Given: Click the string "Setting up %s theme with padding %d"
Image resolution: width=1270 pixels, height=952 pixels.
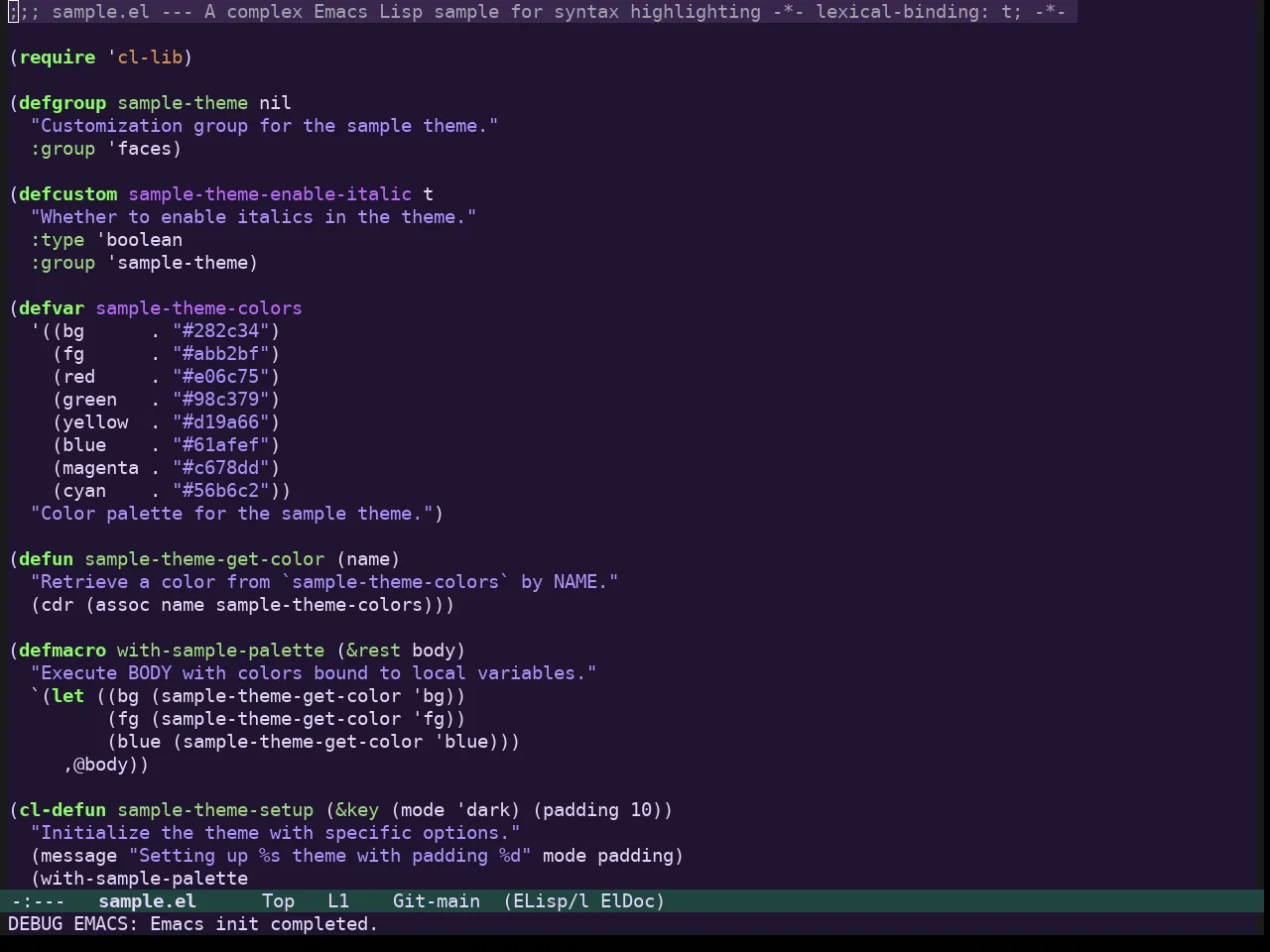Looking at the screenshot, I should [x=330, y=855].
